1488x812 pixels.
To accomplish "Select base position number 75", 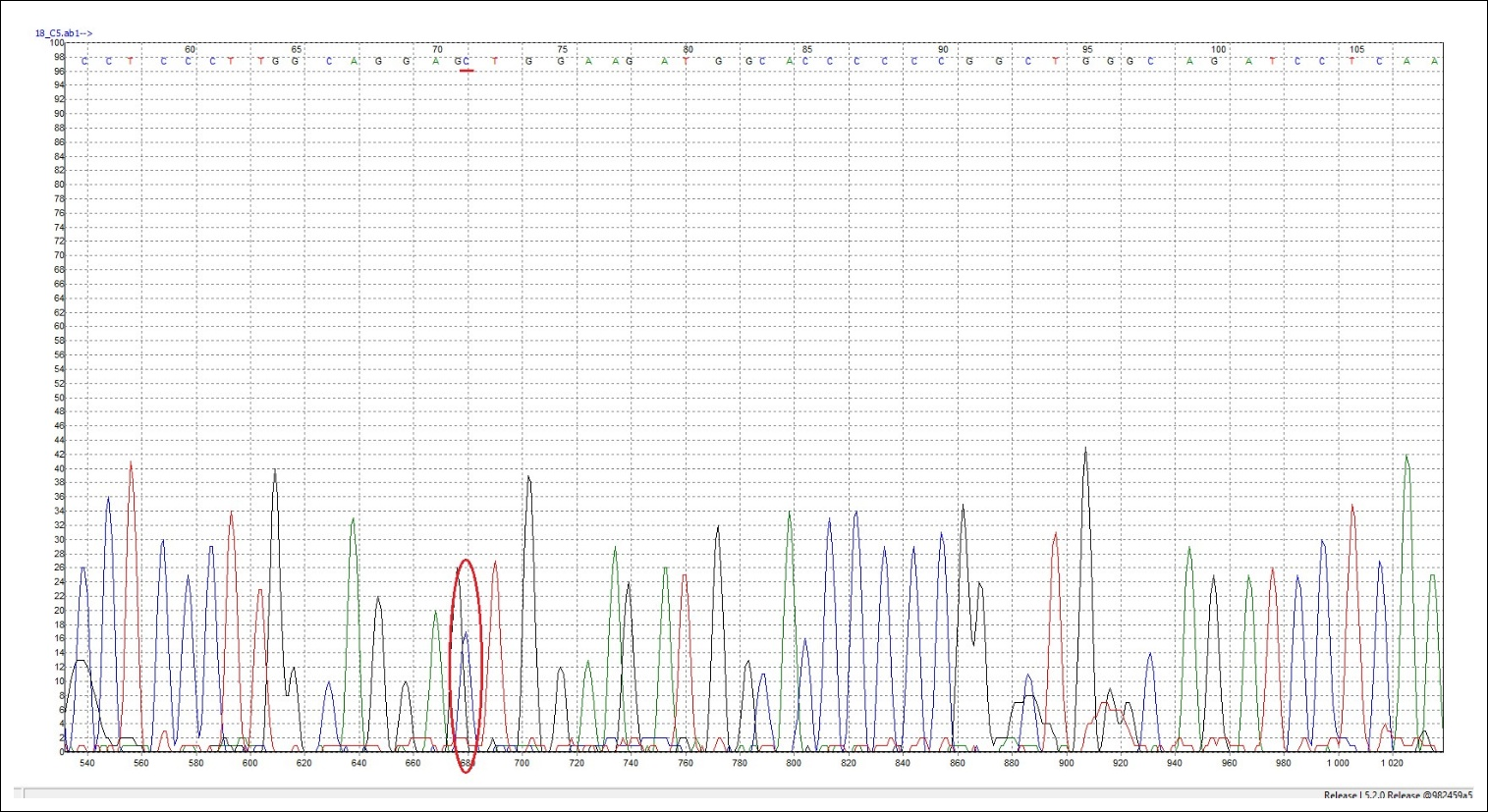I will [562, 49].
